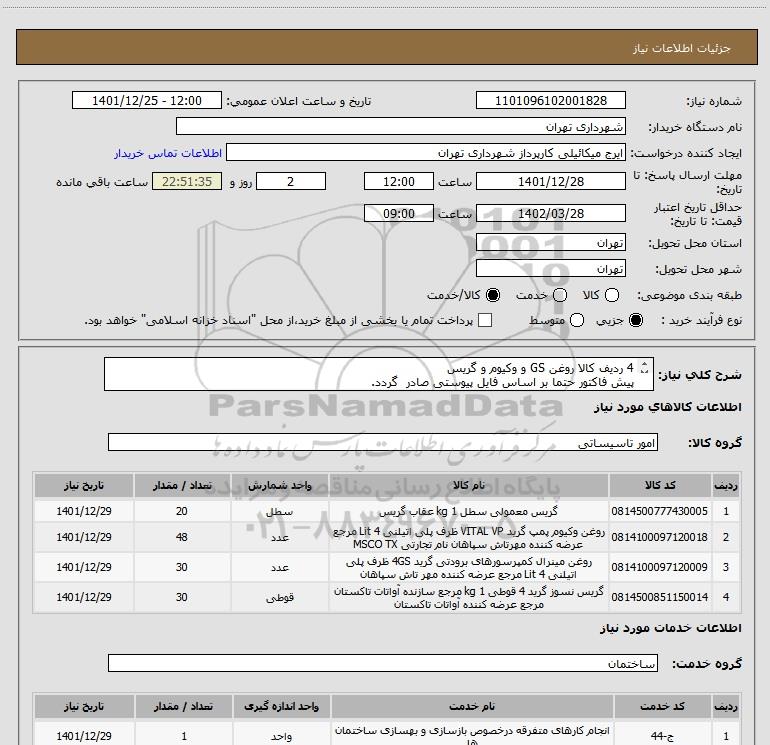
Task: Toggle the اسناد خزانه اسلامی payment checkbox
Action: (485, 320)
